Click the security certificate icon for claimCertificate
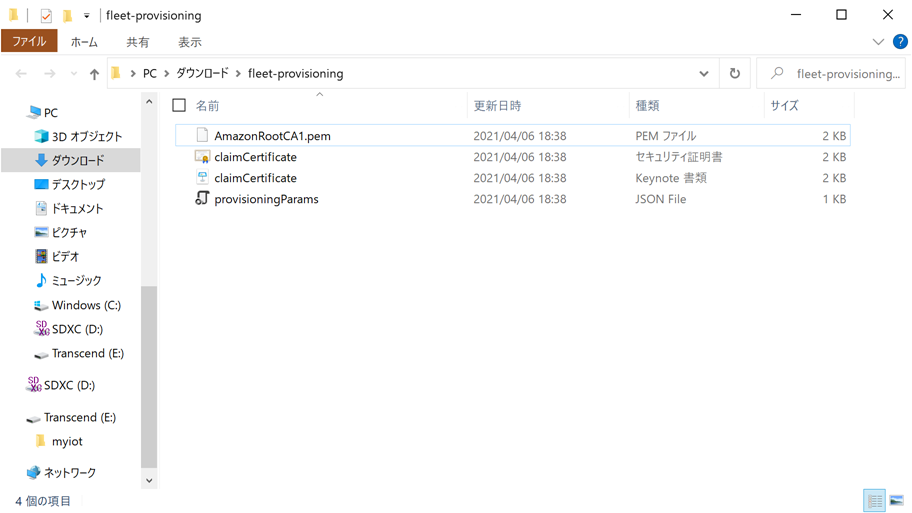912x513 pixels. pos(202,156)
